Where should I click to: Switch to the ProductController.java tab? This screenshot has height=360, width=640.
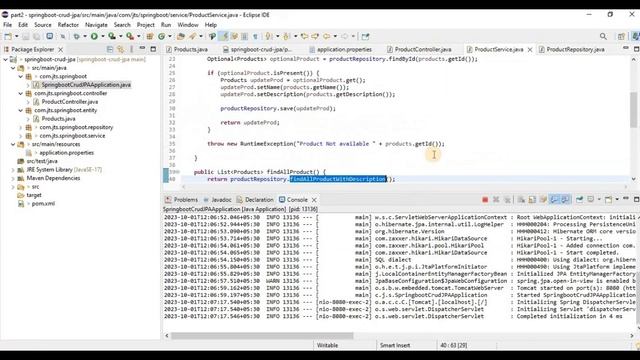point(419,49)
